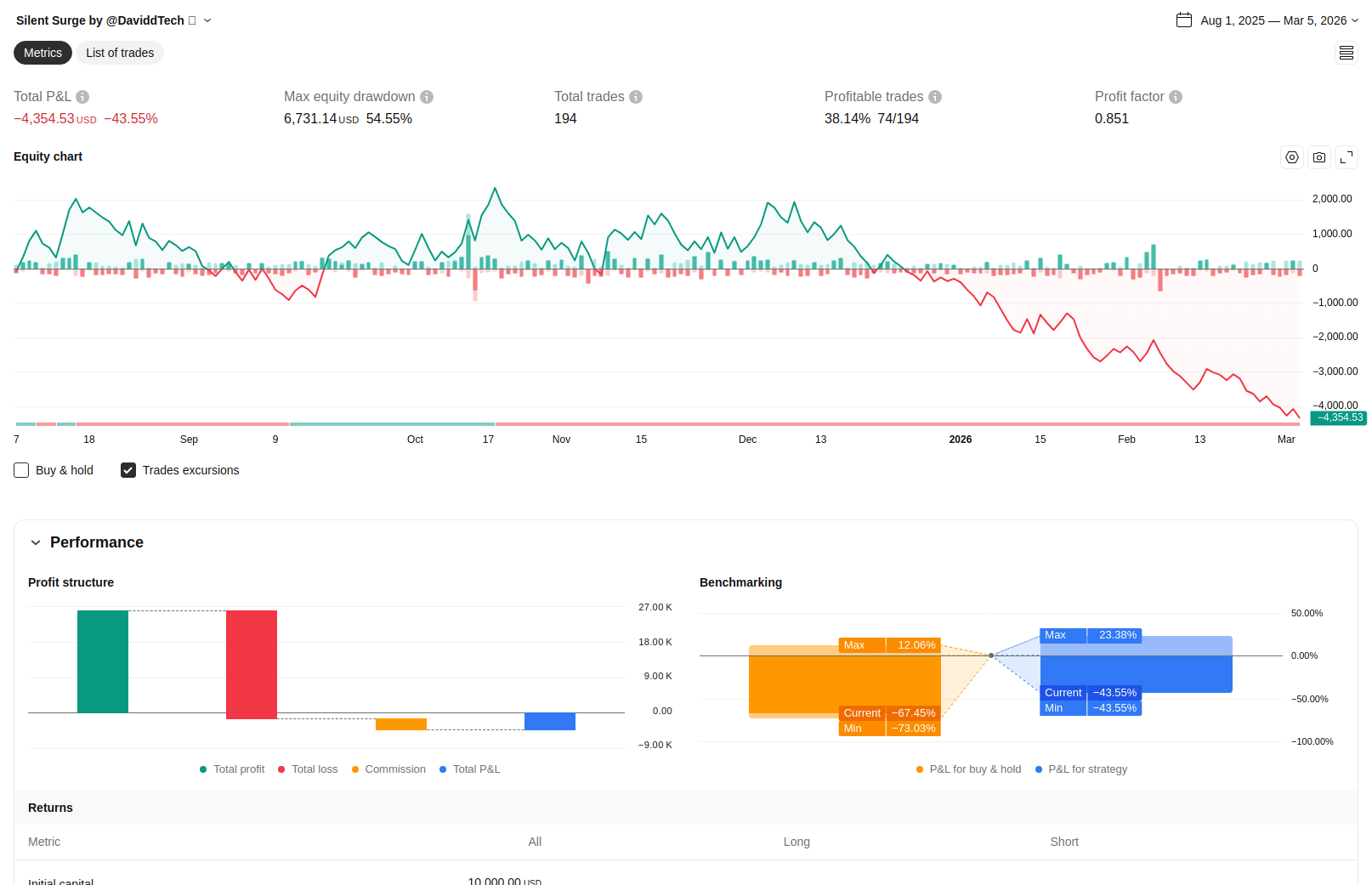This screenshot has height=885, width=1372.
Task: Click the calendar icon by date range
Action: 1184,20
